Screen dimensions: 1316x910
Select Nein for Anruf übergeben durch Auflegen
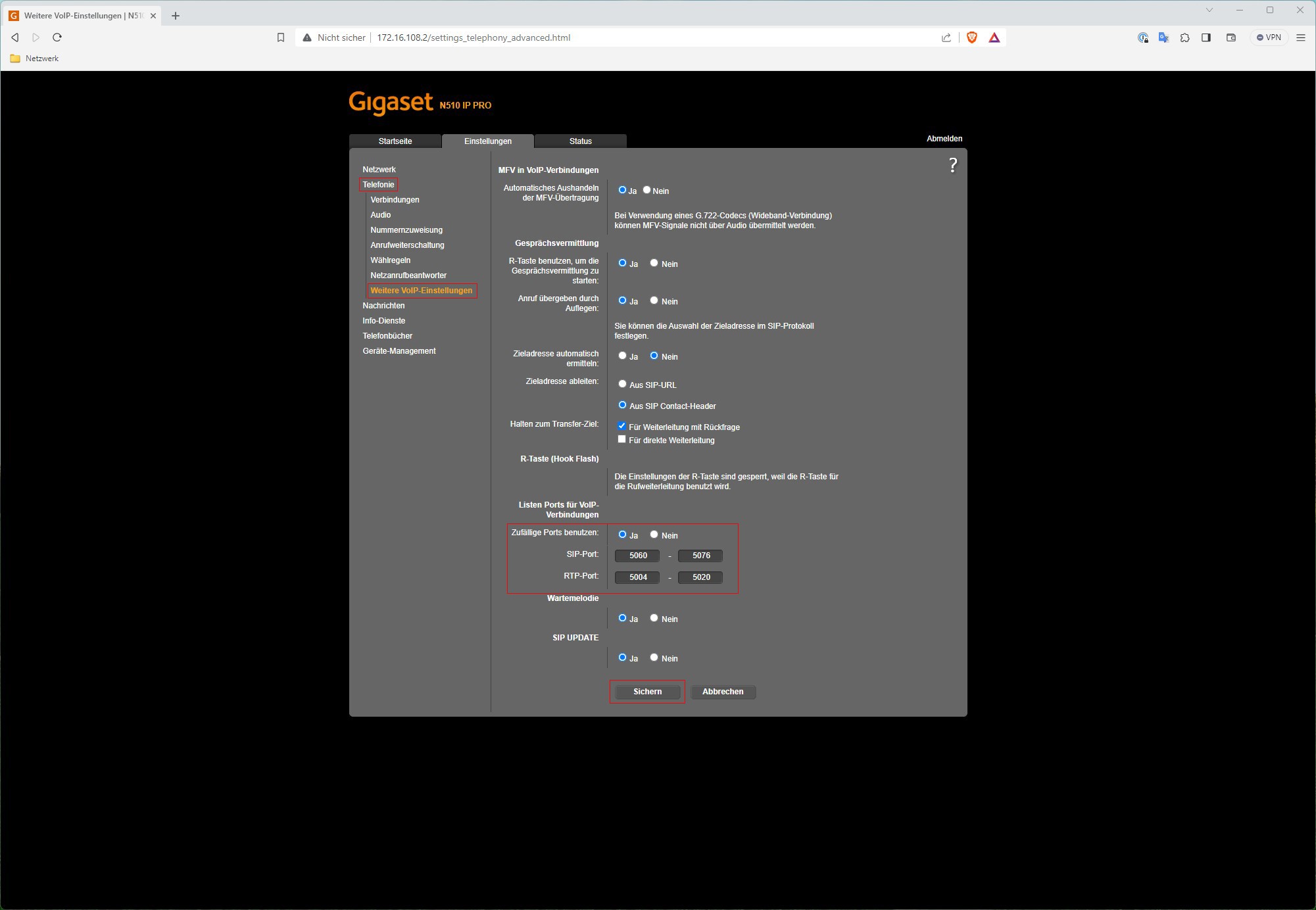pos(654,300)
